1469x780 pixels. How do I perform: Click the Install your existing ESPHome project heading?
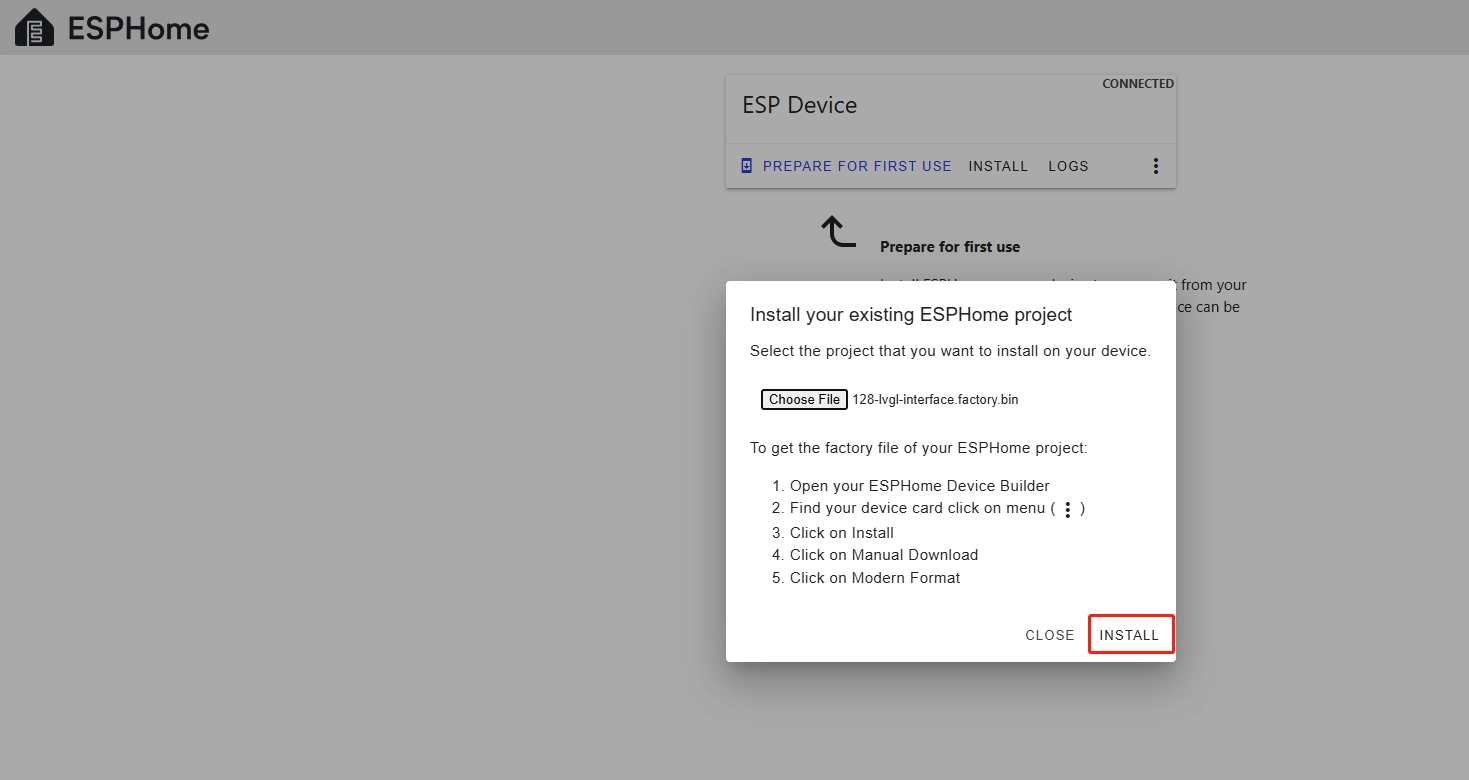click(x=910, y=315)
